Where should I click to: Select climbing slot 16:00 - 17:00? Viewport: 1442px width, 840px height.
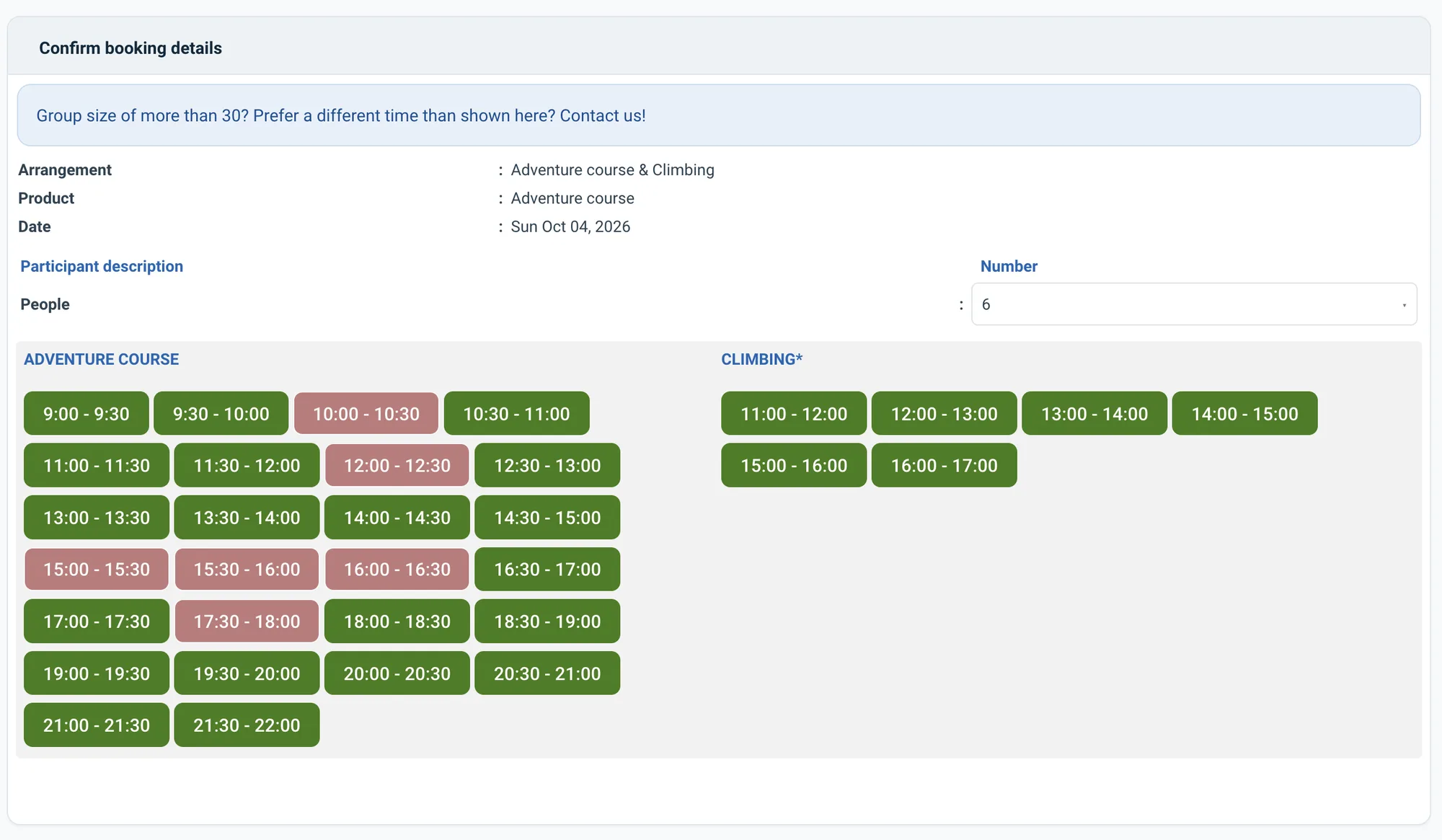[x=945, y=466]
